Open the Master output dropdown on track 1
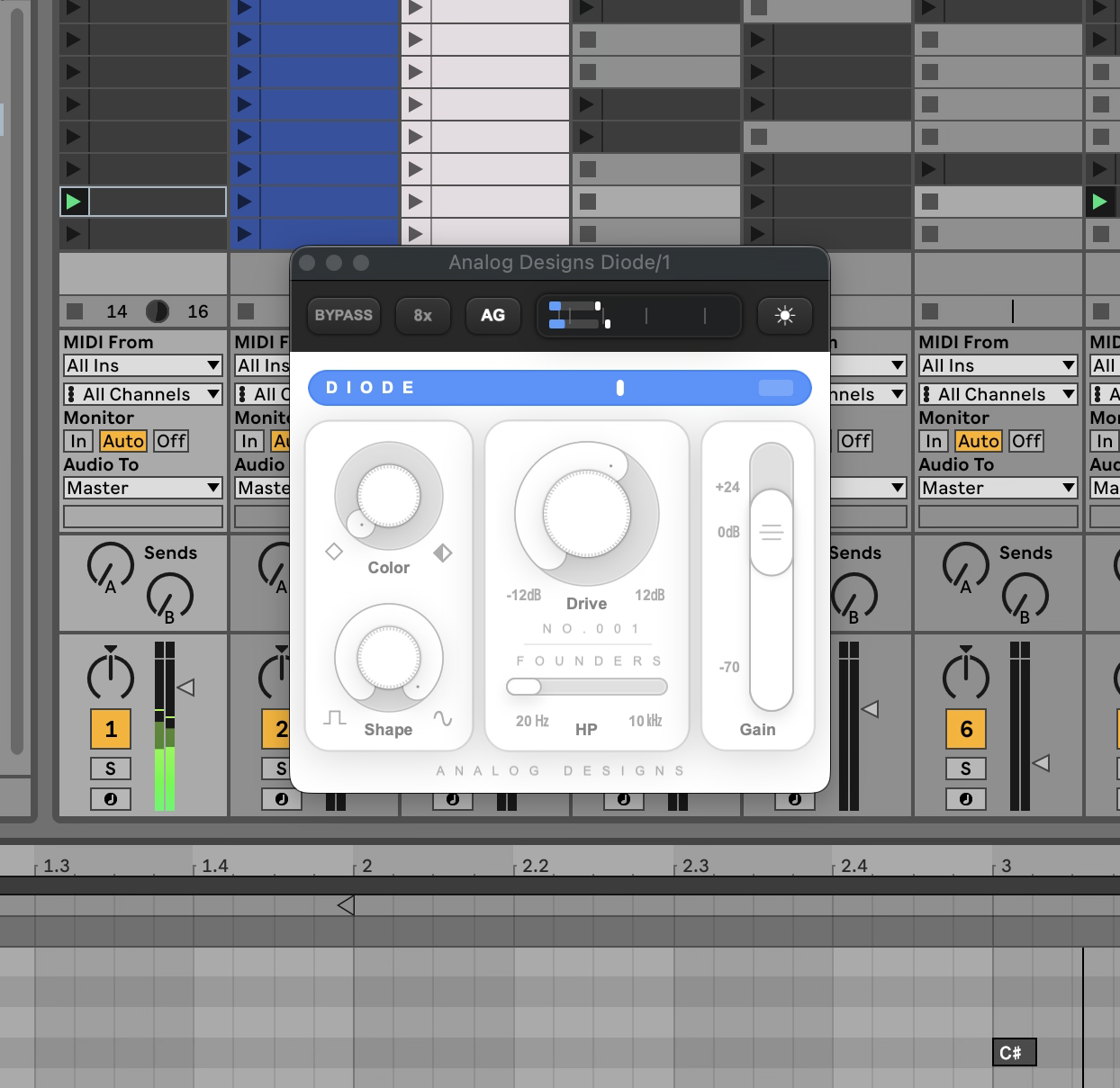This screenshot has height=1088, width=1120. (x=143, y=488)
